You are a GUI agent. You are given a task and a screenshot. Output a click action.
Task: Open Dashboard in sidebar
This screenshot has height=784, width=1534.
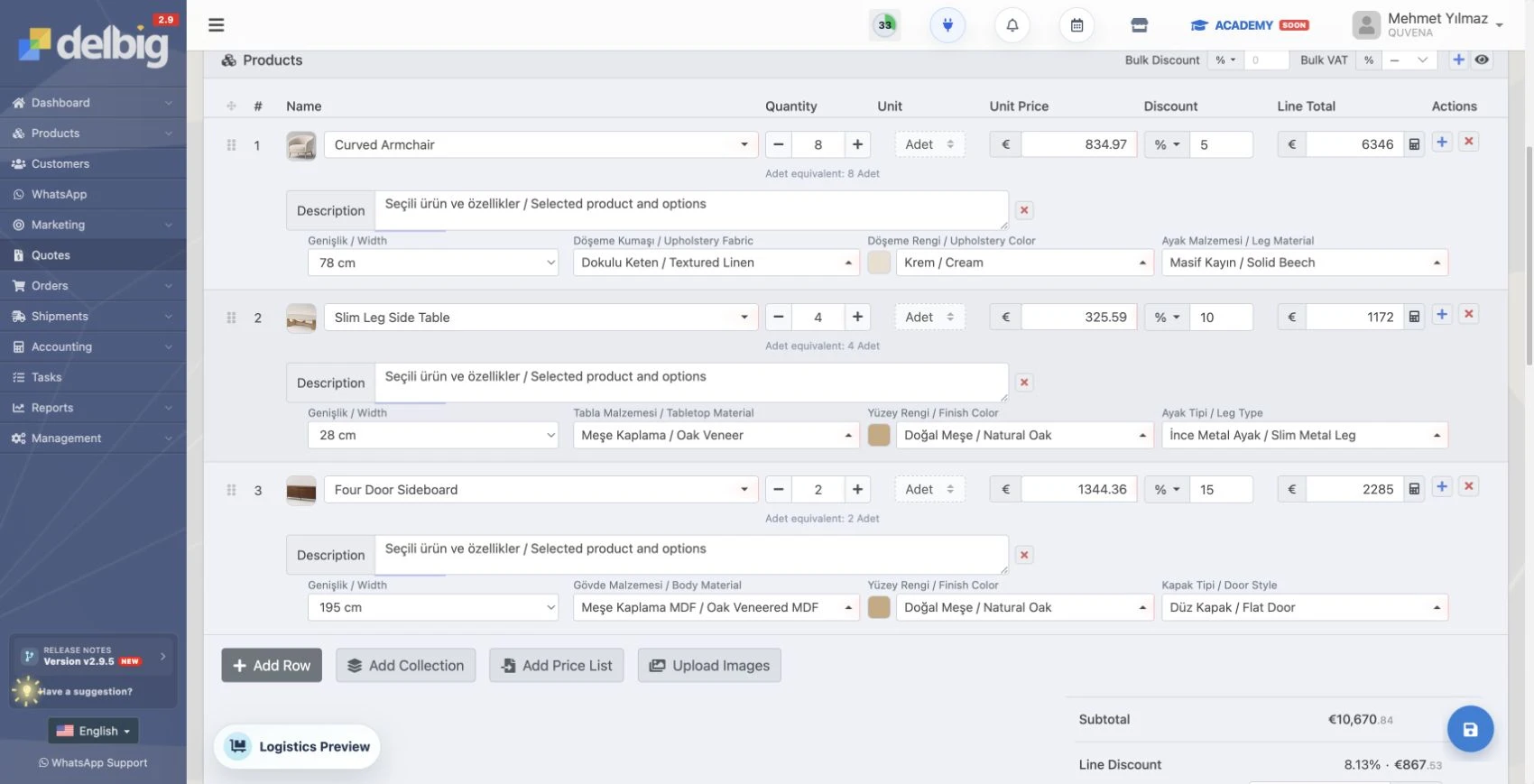(93, 103)
